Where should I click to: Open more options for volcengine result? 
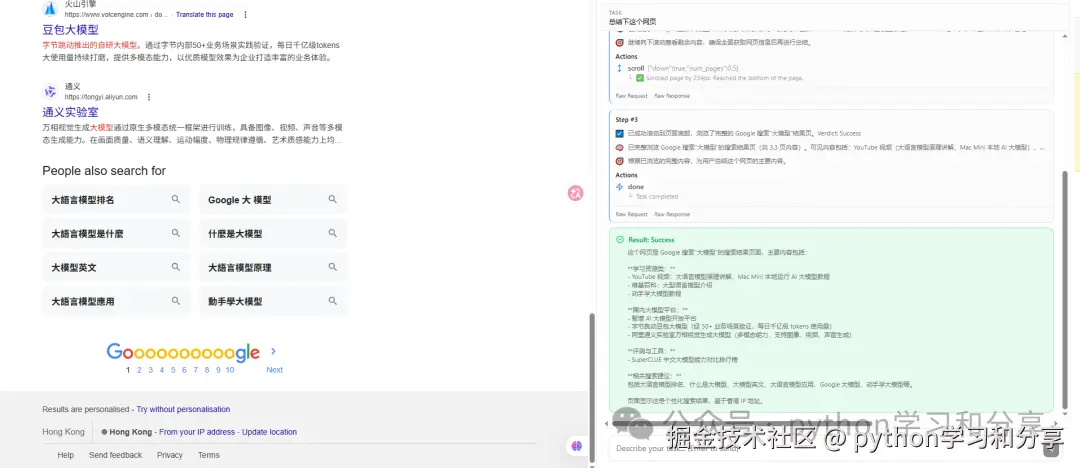pos(246,14)
